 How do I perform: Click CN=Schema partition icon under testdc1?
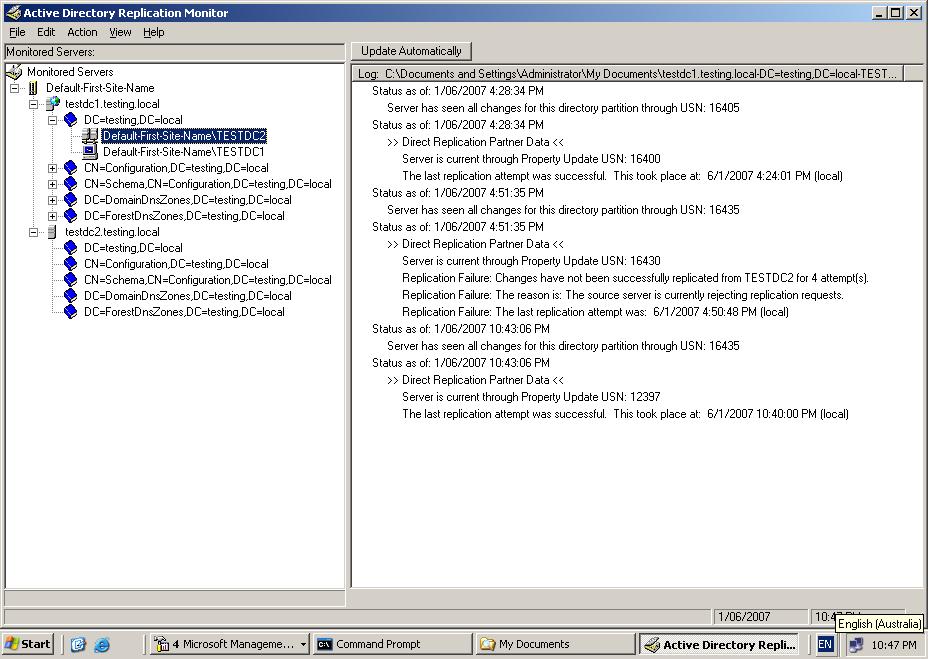[x=70, y=184]
